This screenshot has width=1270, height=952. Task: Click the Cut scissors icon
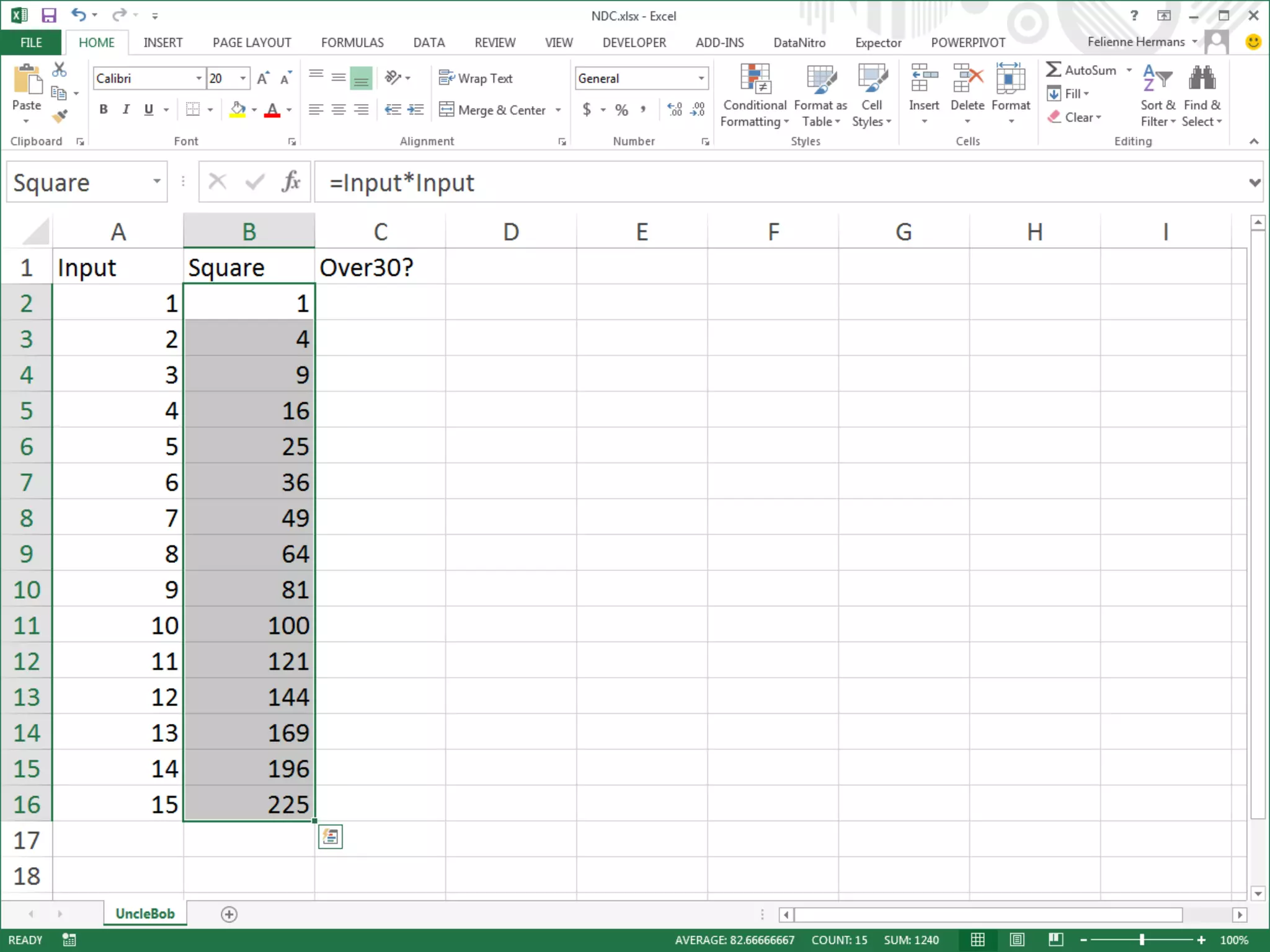pos(60,69)
